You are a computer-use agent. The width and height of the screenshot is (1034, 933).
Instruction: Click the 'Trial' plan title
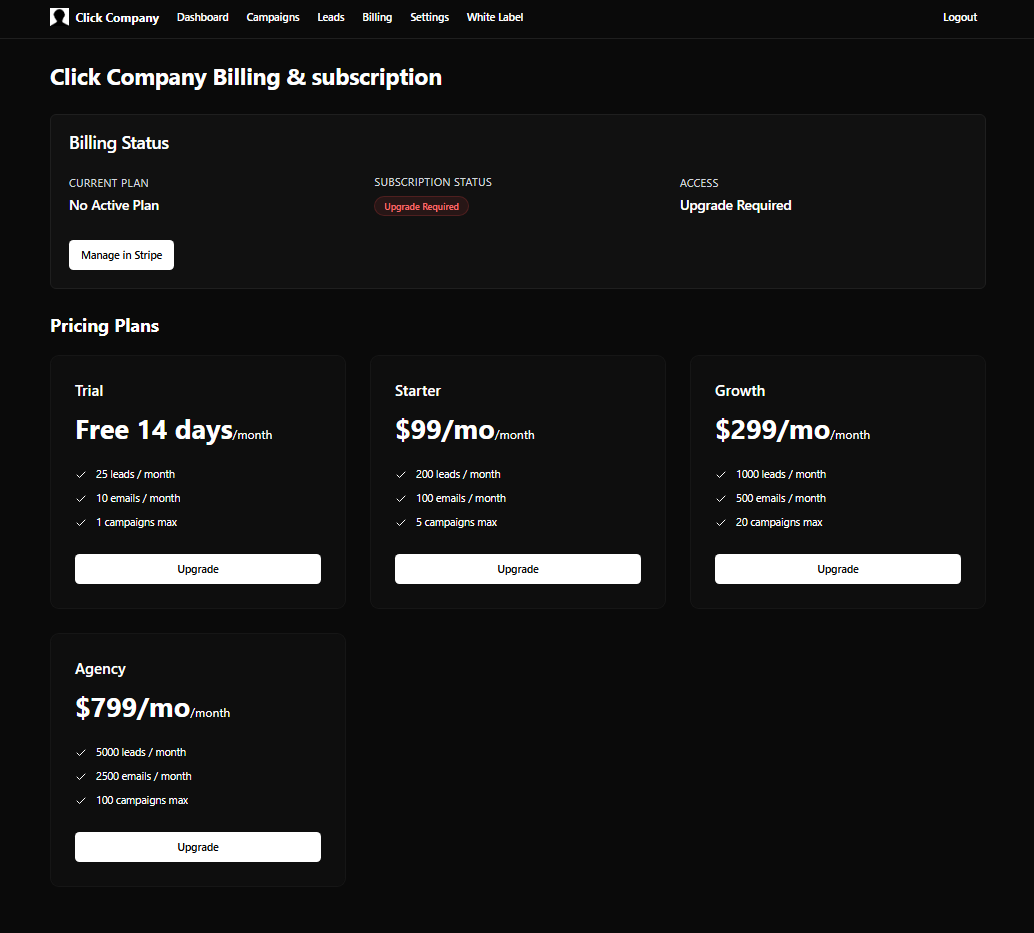pyautogui.click(x=89, y=391)
